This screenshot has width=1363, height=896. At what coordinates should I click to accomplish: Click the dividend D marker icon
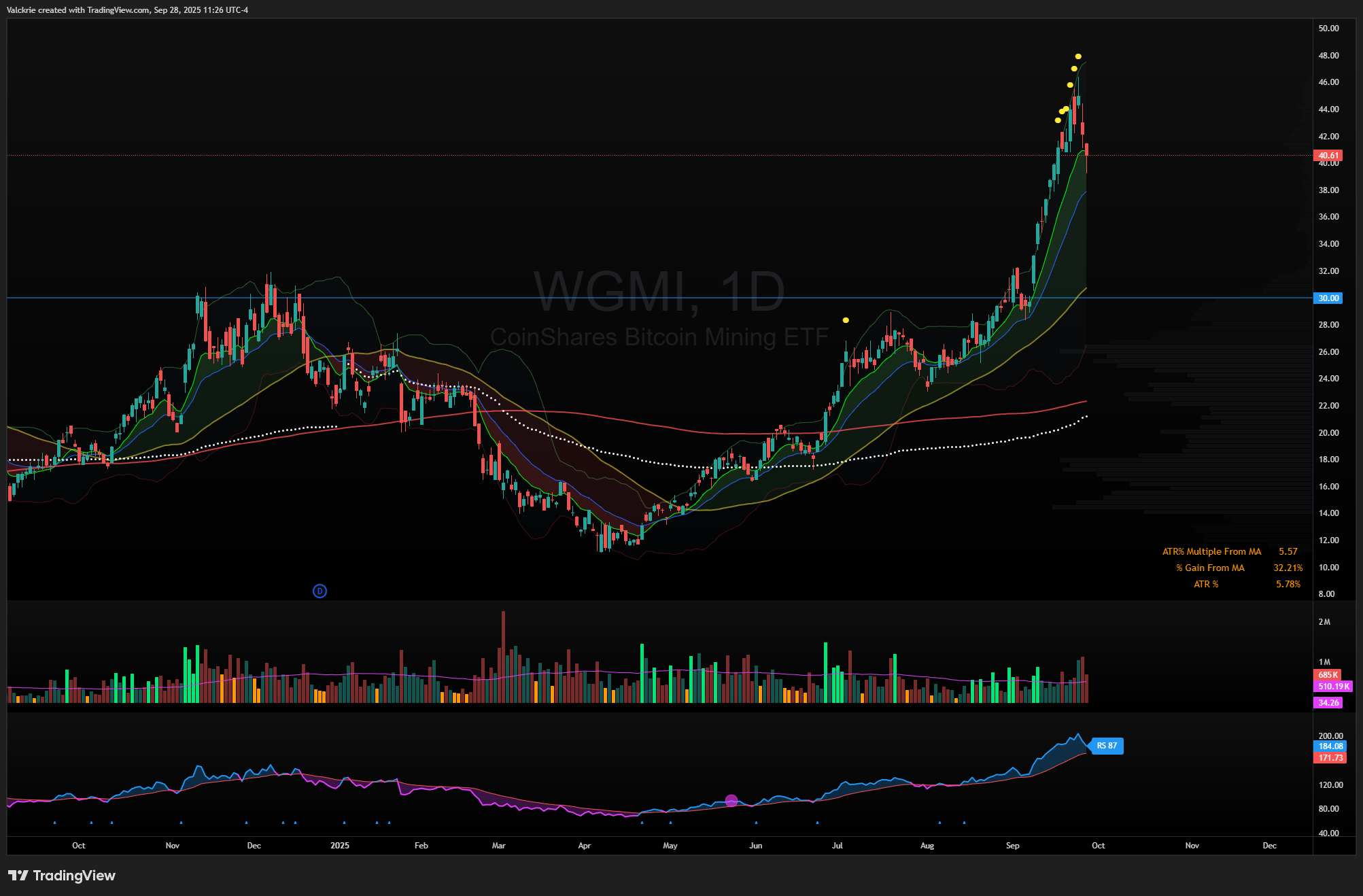tap(320, 591)
